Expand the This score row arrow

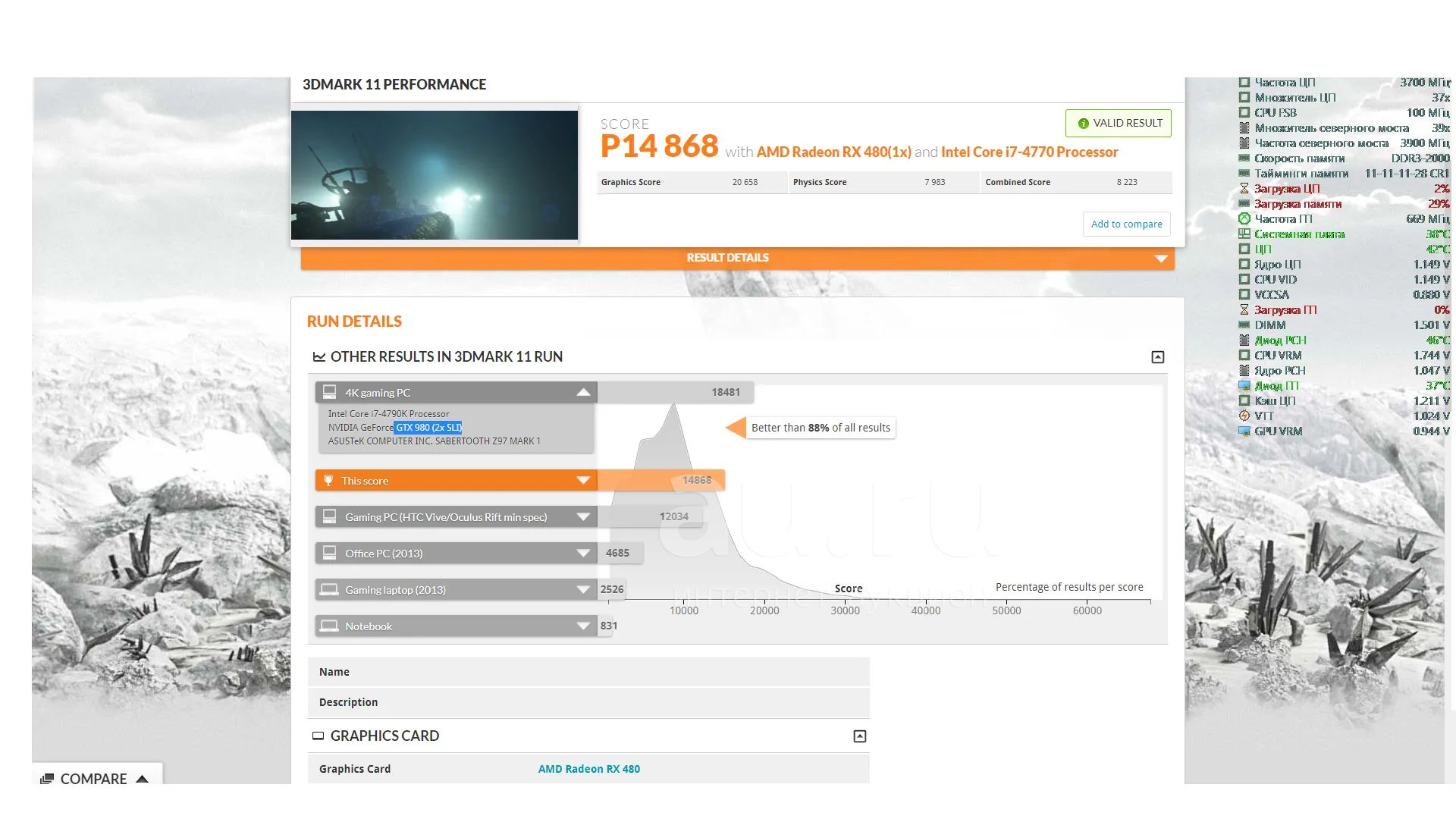pyautogui.click(x=583, y=480)
